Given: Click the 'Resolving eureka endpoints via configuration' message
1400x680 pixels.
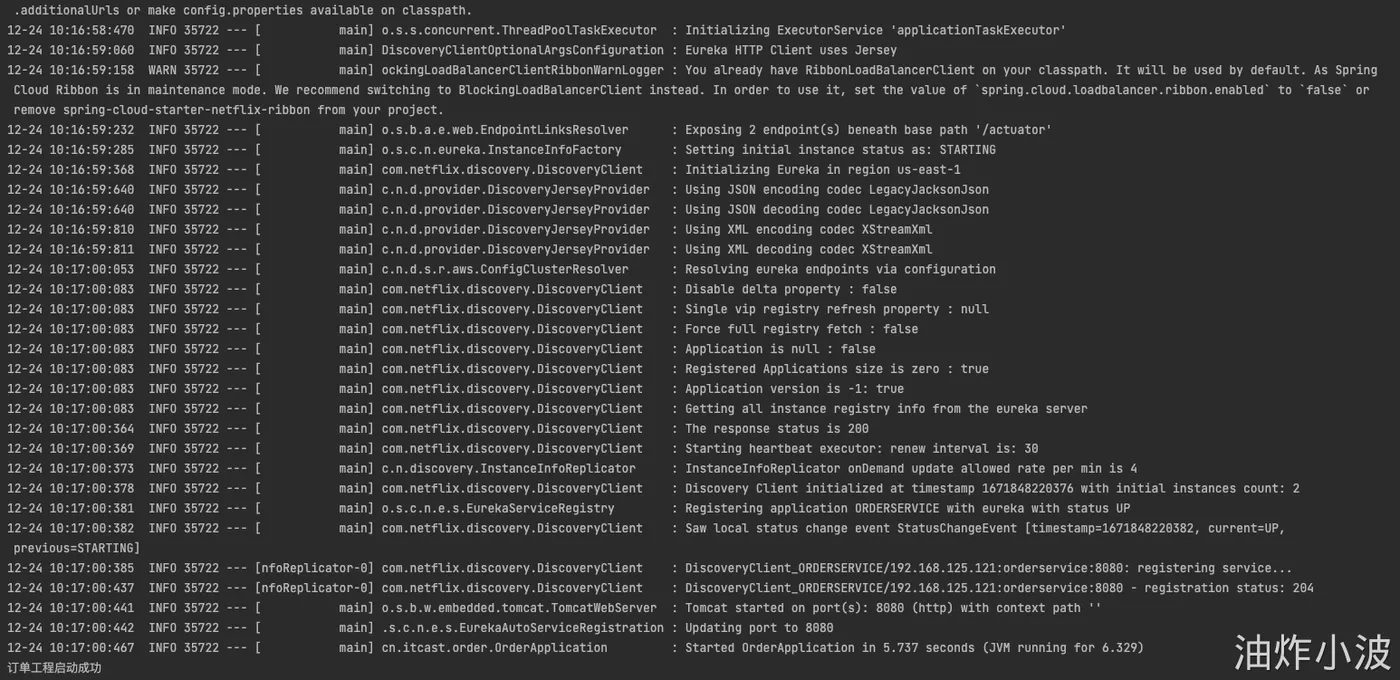Looking at the screenshot, I should click(x=840, y=270).
